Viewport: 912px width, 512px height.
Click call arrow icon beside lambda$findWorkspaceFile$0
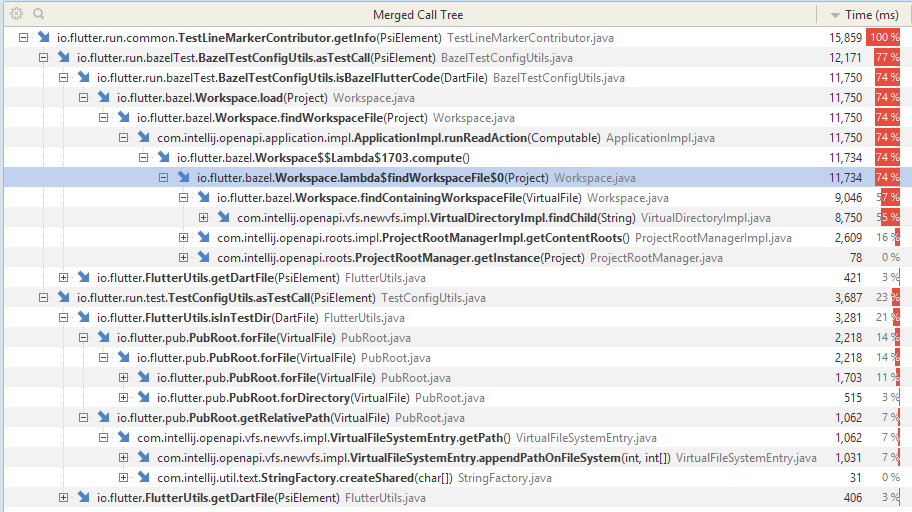coord(184,177)
